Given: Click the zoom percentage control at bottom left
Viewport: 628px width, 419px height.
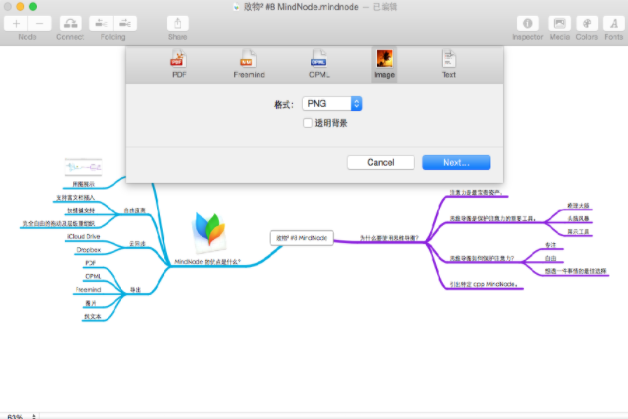Looking at the screenshot, I should pos(15,415).
